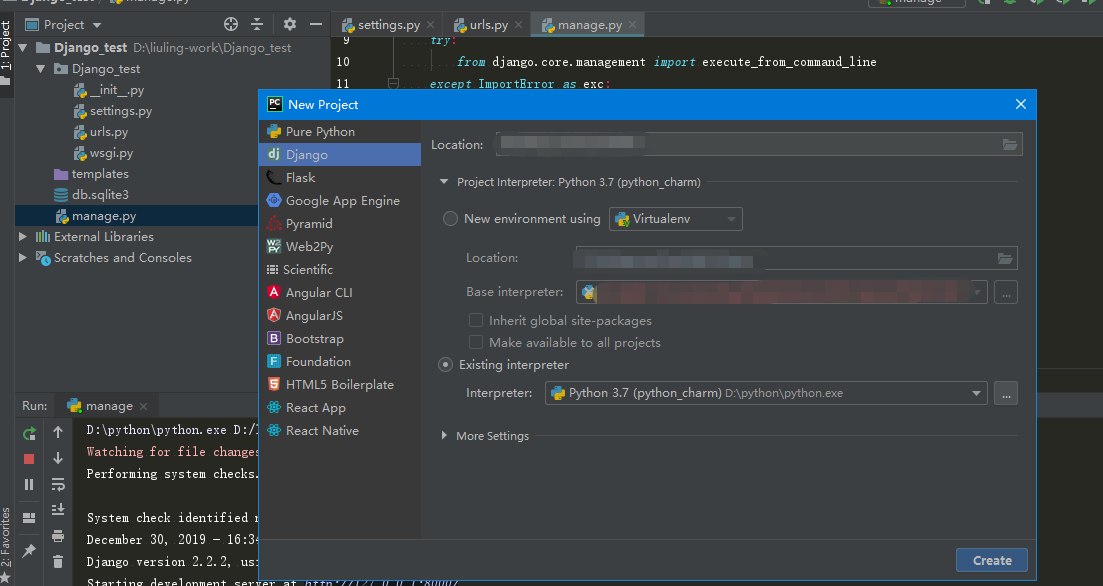Hide the Project tool window
1103x586 pixels.
point(316,25)
